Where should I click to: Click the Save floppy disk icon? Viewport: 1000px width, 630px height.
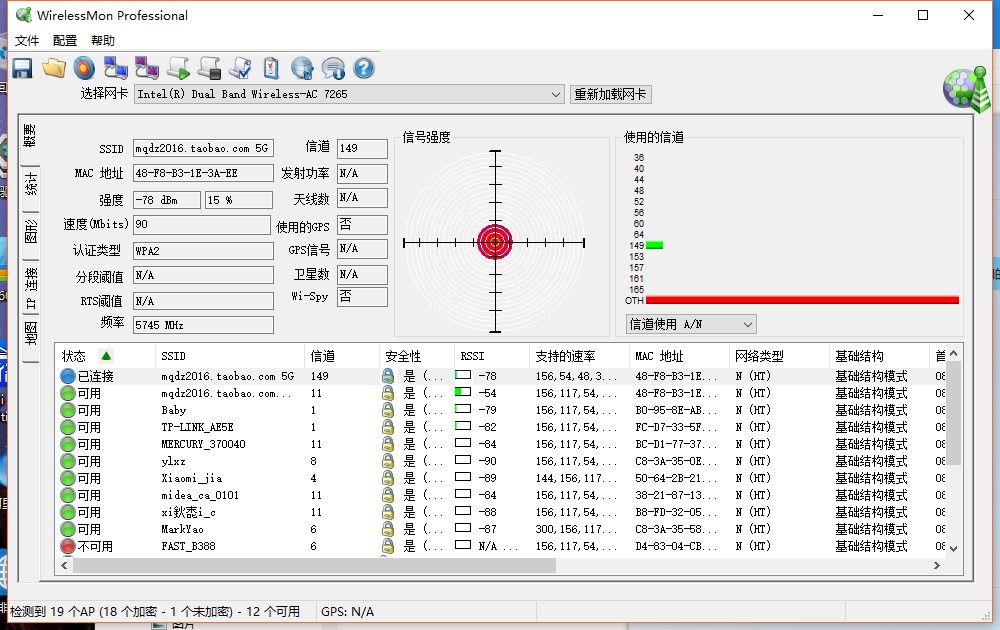(x=22, y=68)
